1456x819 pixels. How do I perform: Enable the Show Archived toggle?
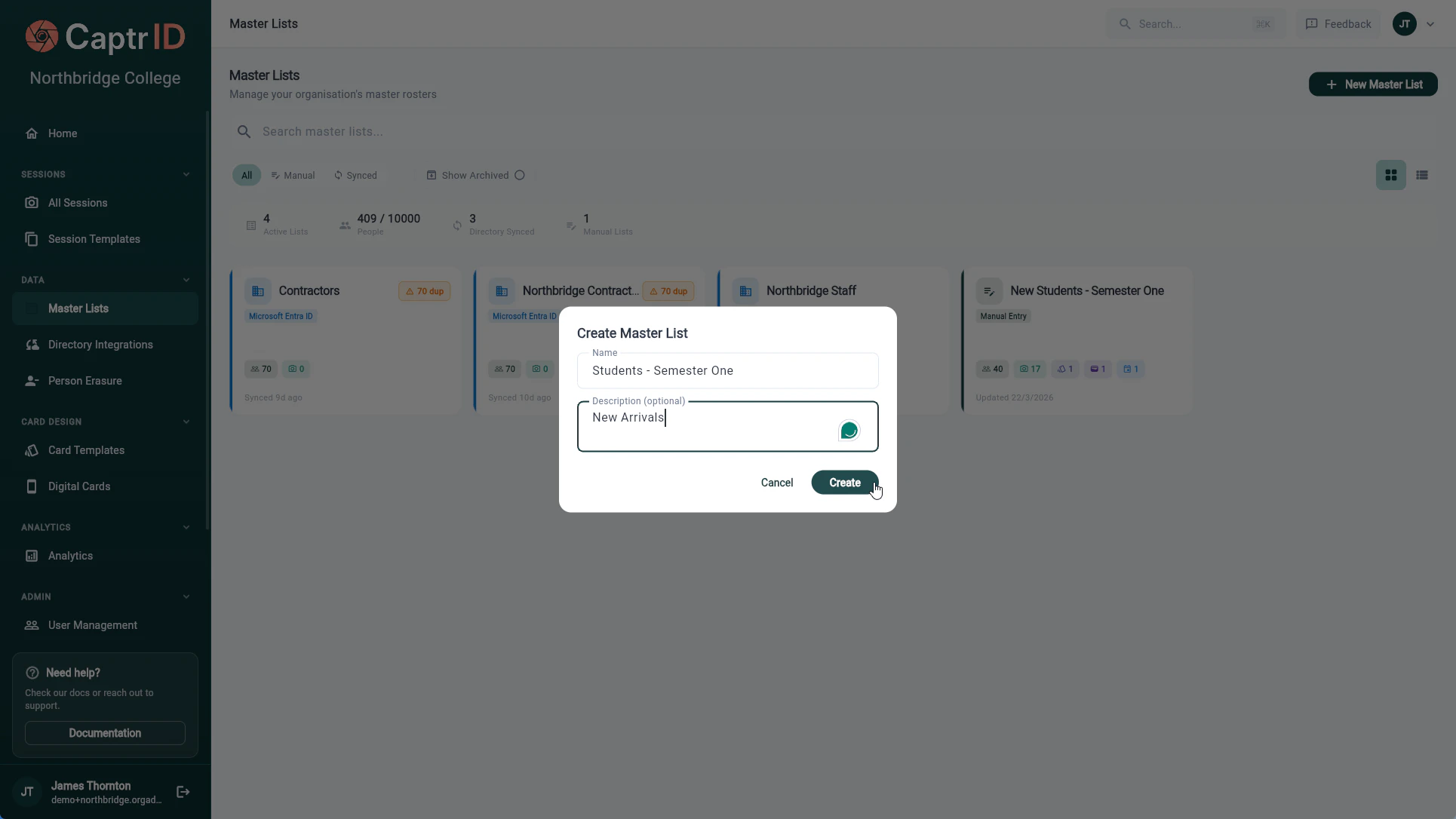(520, 175)
